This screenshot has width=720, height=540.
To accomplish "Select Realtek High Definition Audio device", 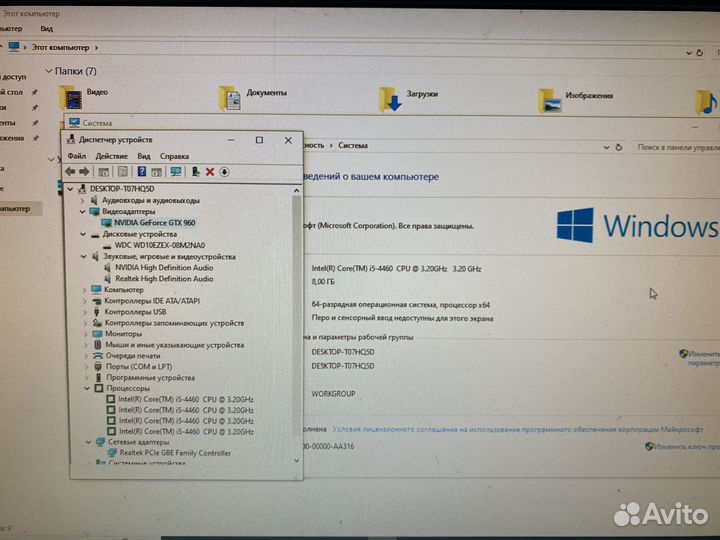I will tap(164, 278).
